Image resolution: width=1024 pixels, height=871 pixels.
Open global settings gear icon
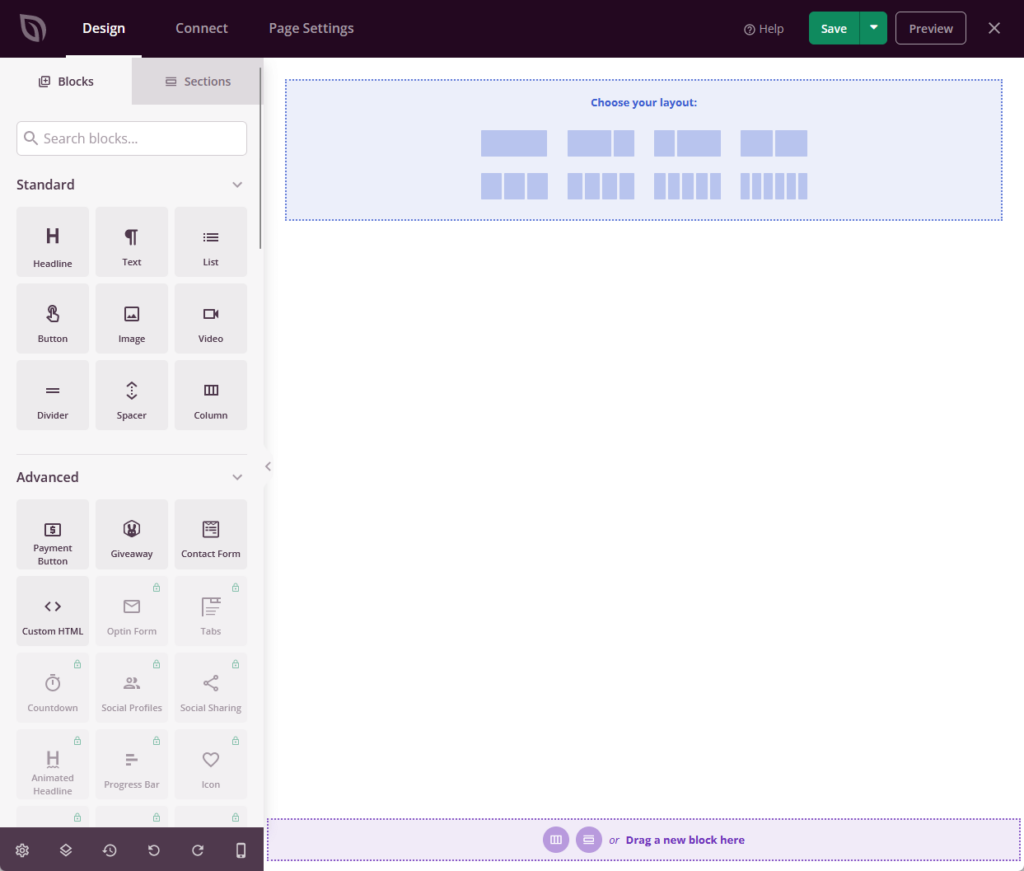(x=22, y=850)
